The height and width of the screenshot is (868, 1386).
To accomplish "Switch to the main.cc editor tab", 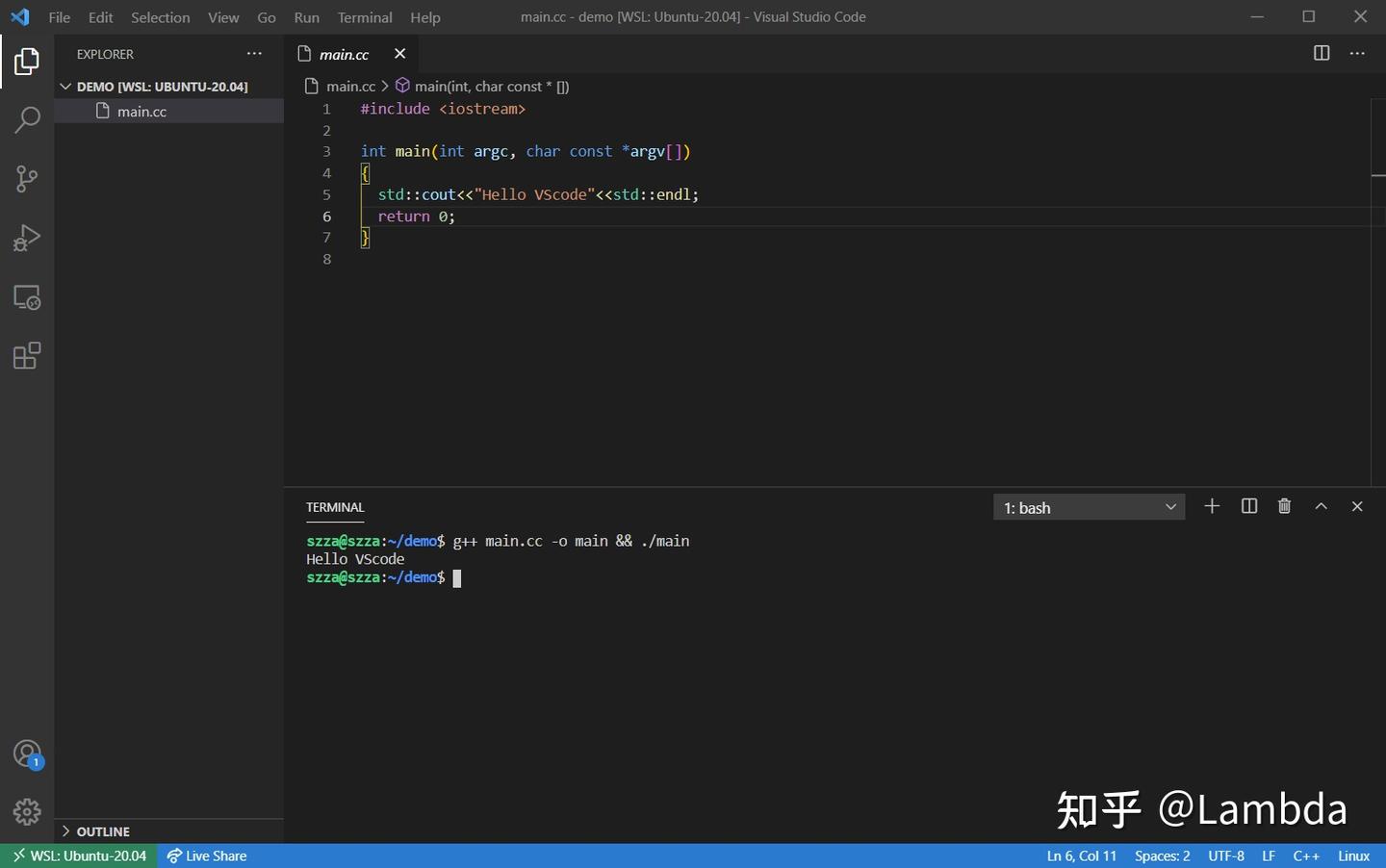I will pyautogui.click(x=344, y=54).
